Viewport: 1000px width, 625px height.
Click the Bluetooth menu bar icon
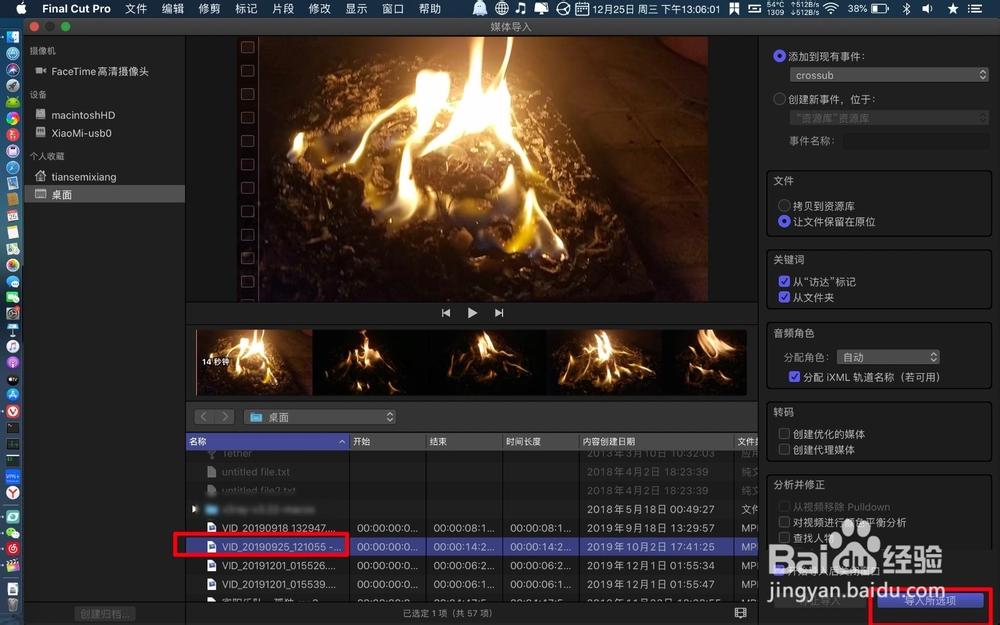click(906, 8)
